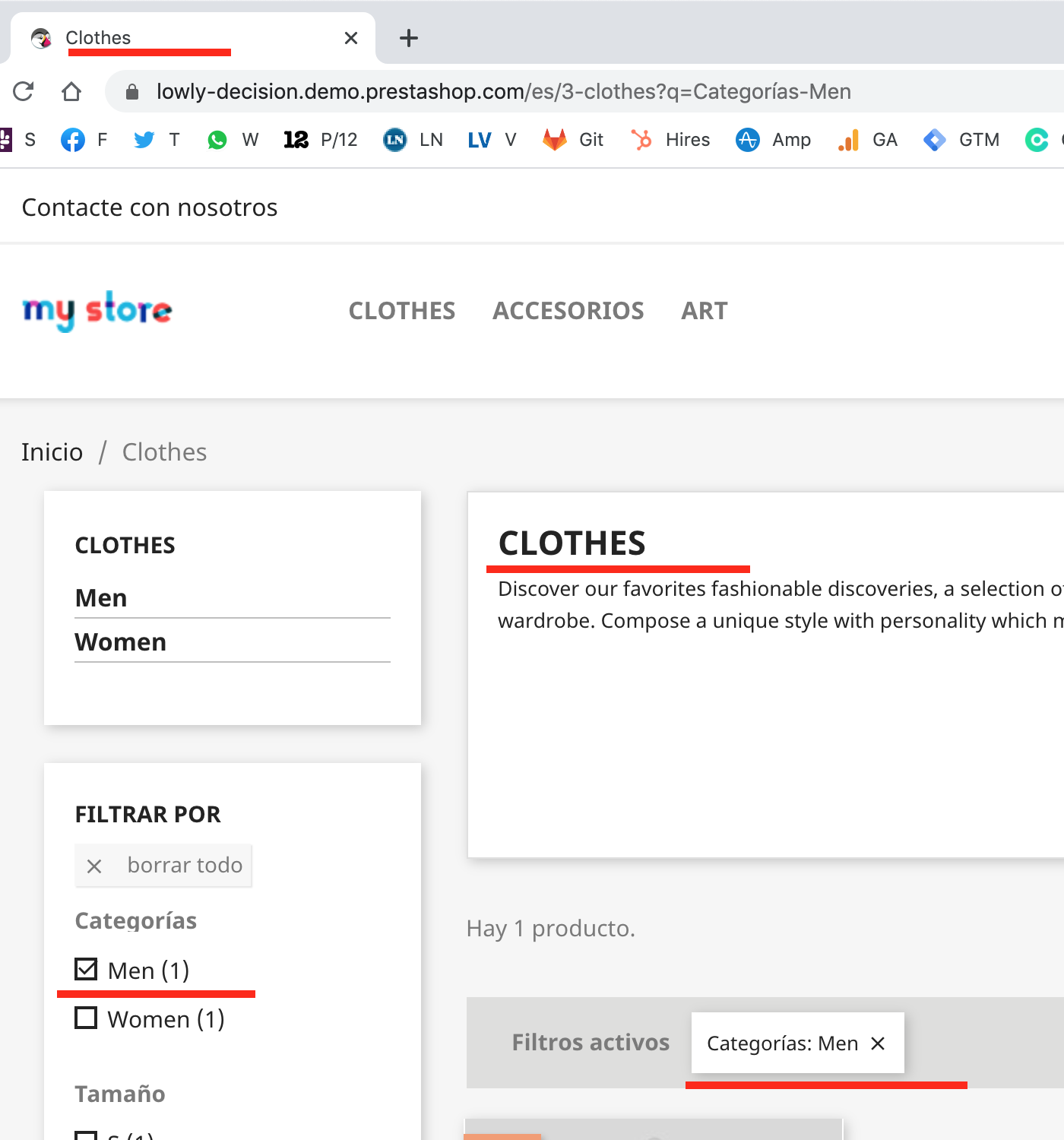1064x1140 pixels.
Task: Open the Facebook bookmark
Action: click(73, 140)
